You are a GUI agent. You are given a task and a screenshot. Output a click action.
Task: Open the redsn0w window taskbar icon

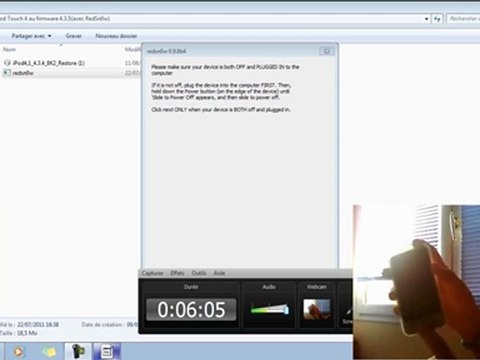click(107, 351)
